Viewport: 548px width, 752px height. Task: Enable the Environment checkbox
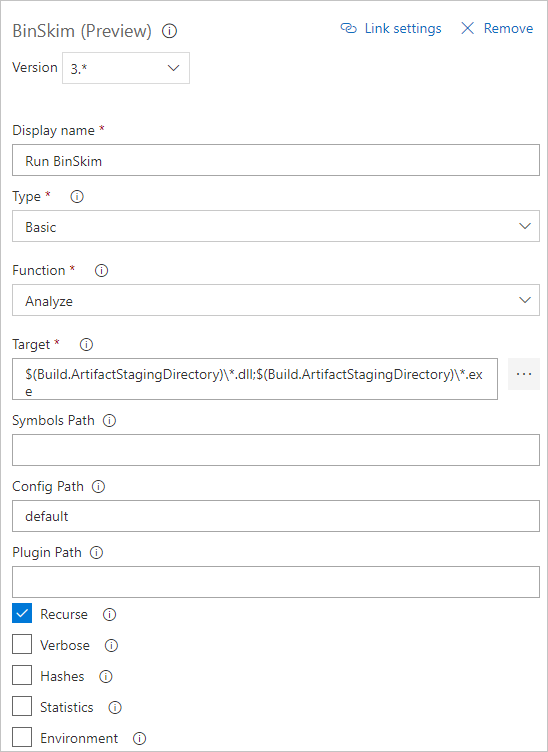pyautogui.click(x=22, y=737)
